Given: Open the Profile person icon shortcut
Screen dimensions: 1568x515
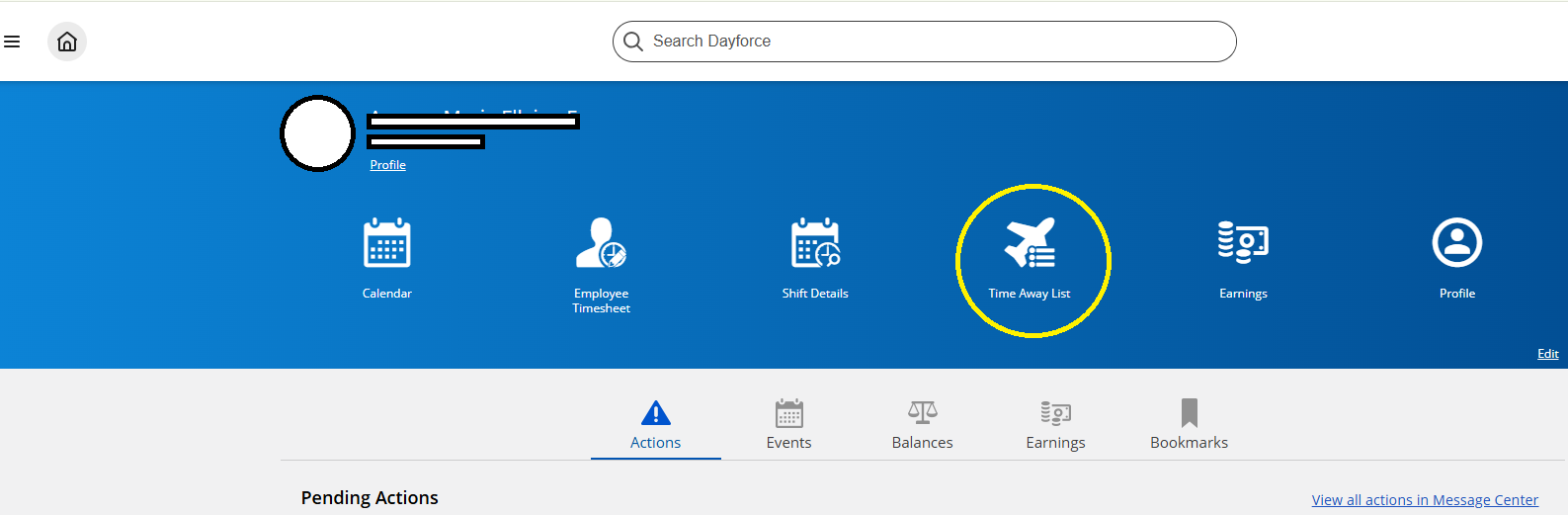Looking at the screenshot, I should tap(1457, 243).
